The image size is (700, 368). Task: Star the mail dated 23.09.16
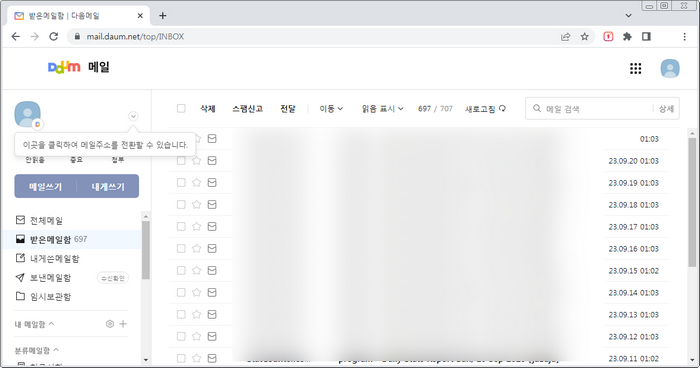pos(196,248)
